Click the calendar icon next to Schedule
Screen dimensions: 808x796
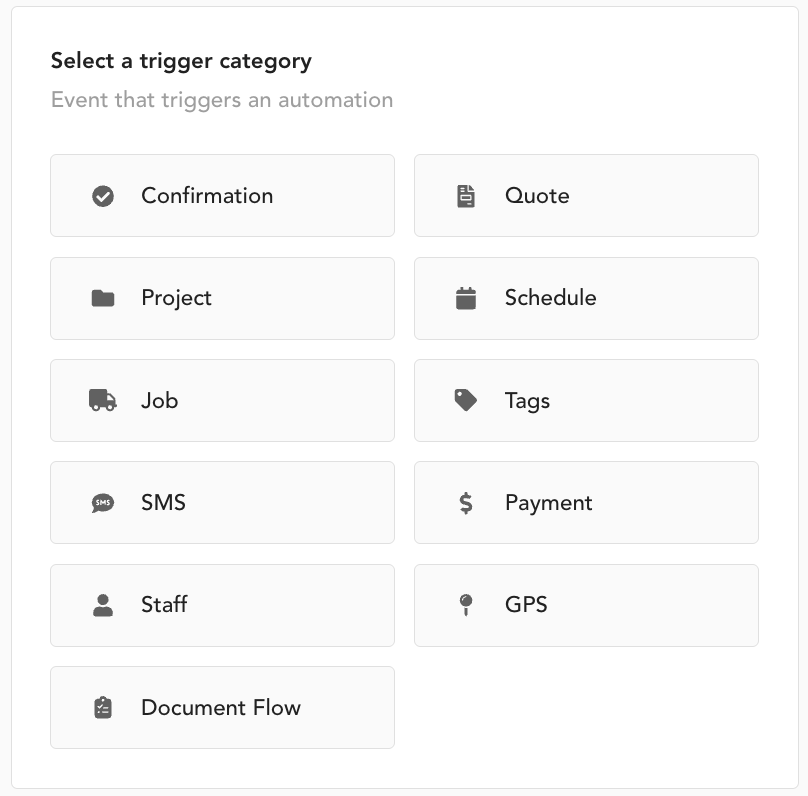click(466, 298)
